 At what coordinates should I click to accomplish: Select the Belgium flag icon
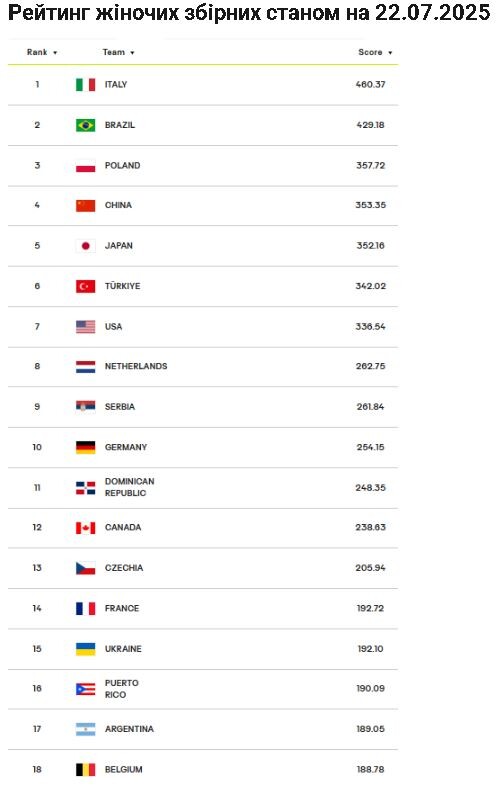click(85, 769)
